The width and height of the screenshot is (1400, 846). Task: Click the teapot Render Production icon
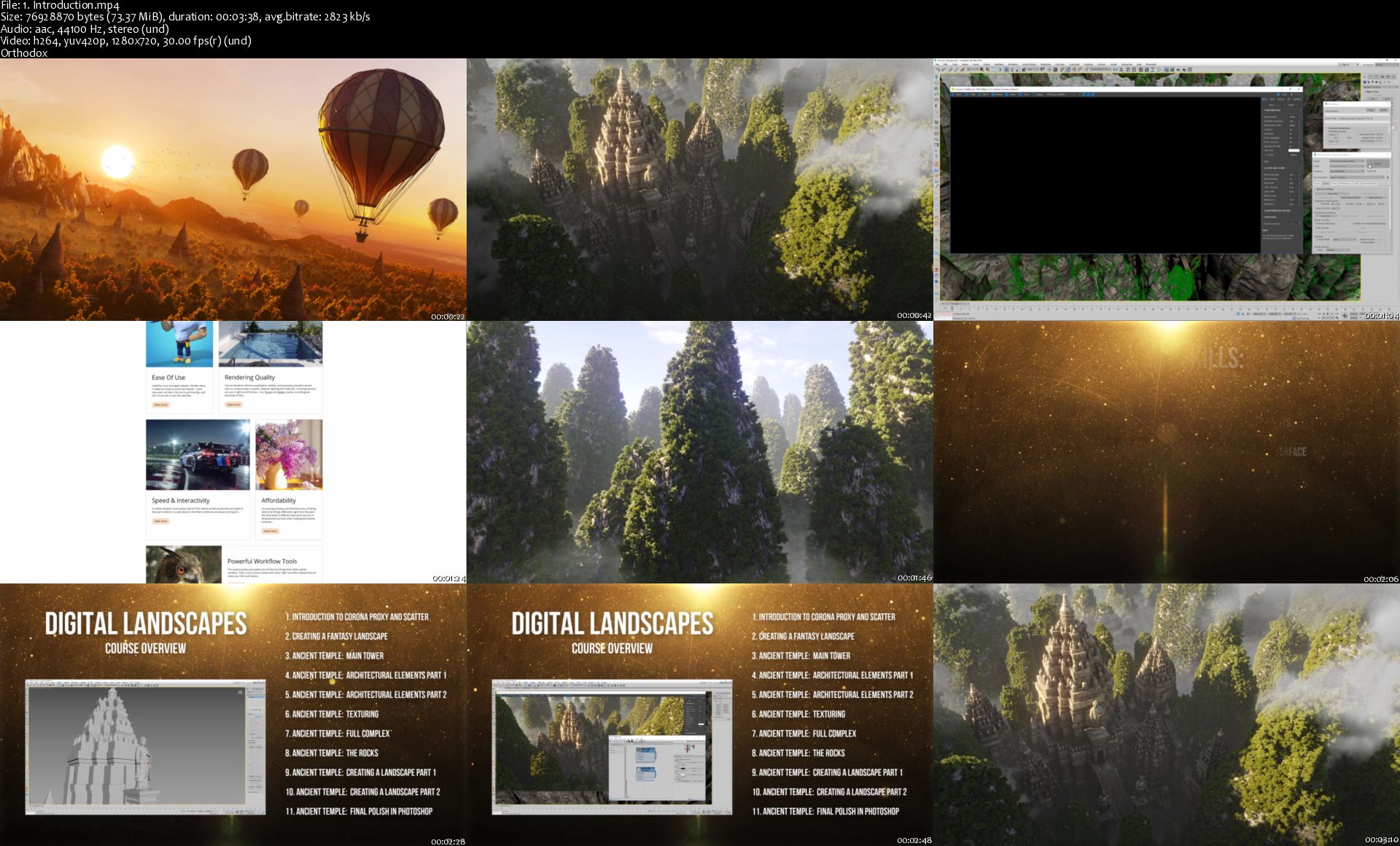point(1178,69)
